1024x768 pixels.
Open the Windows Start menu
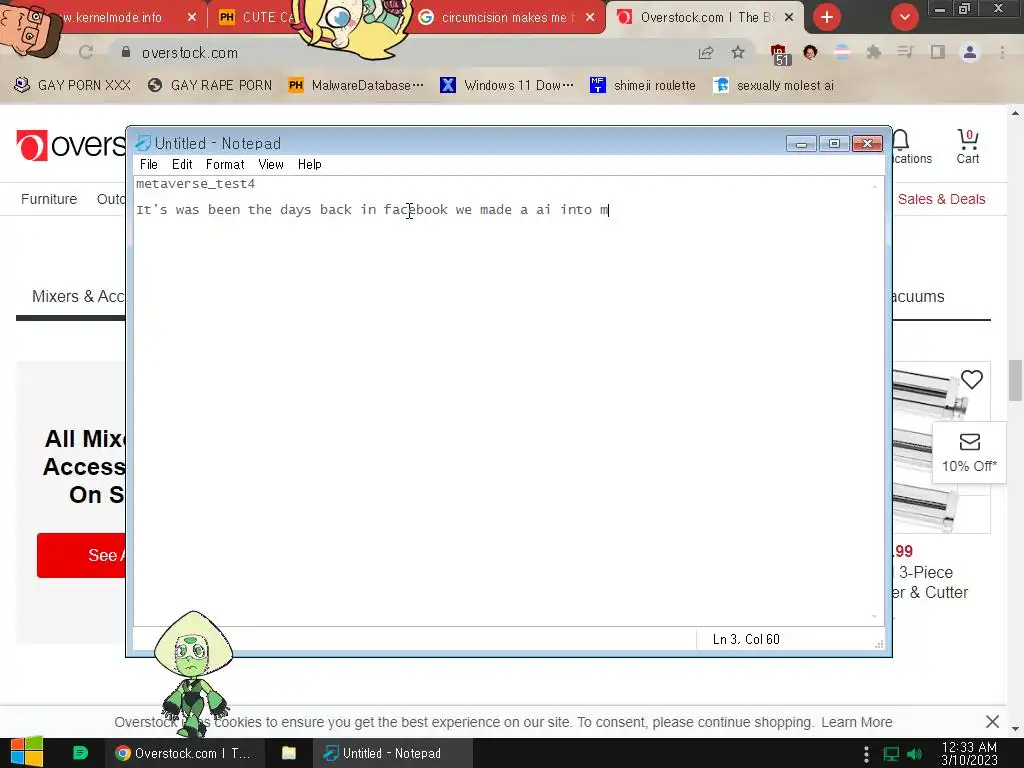tap(27, 753)
